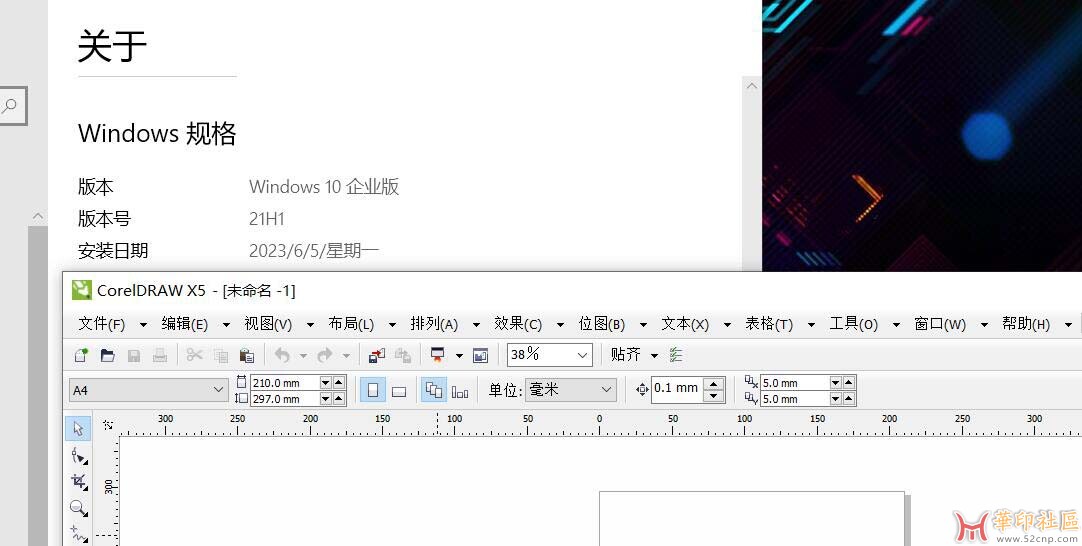Click the Settings About scrollbar up arrow
This screenshot has height=546, width=1082.
pos(752,86)
